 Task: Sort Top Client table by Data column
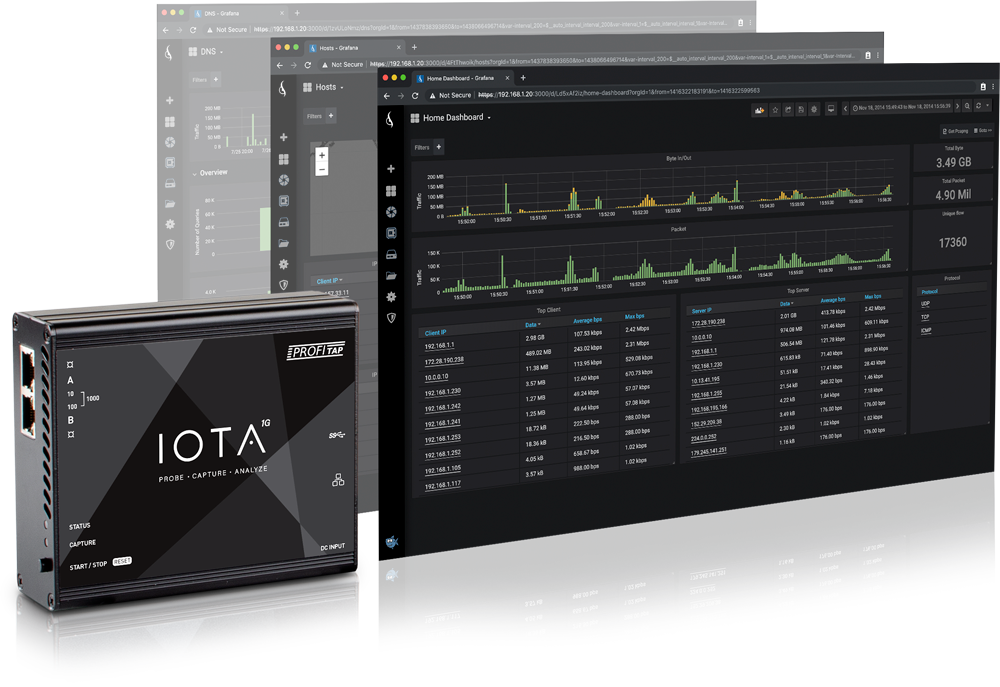click(533, 325)
